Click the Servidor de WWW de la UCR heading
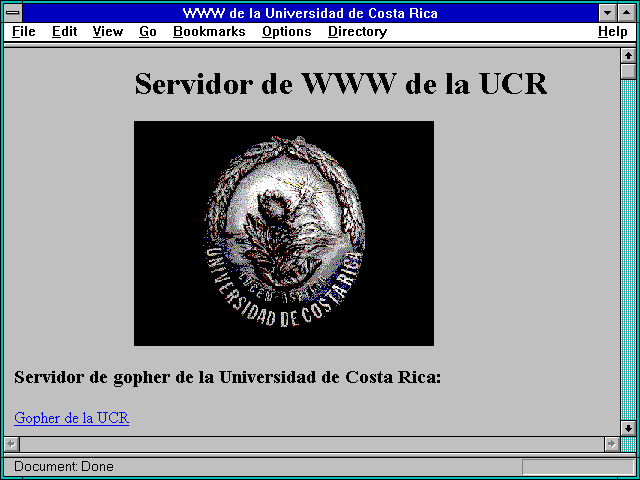 click(x=341, y=84)
